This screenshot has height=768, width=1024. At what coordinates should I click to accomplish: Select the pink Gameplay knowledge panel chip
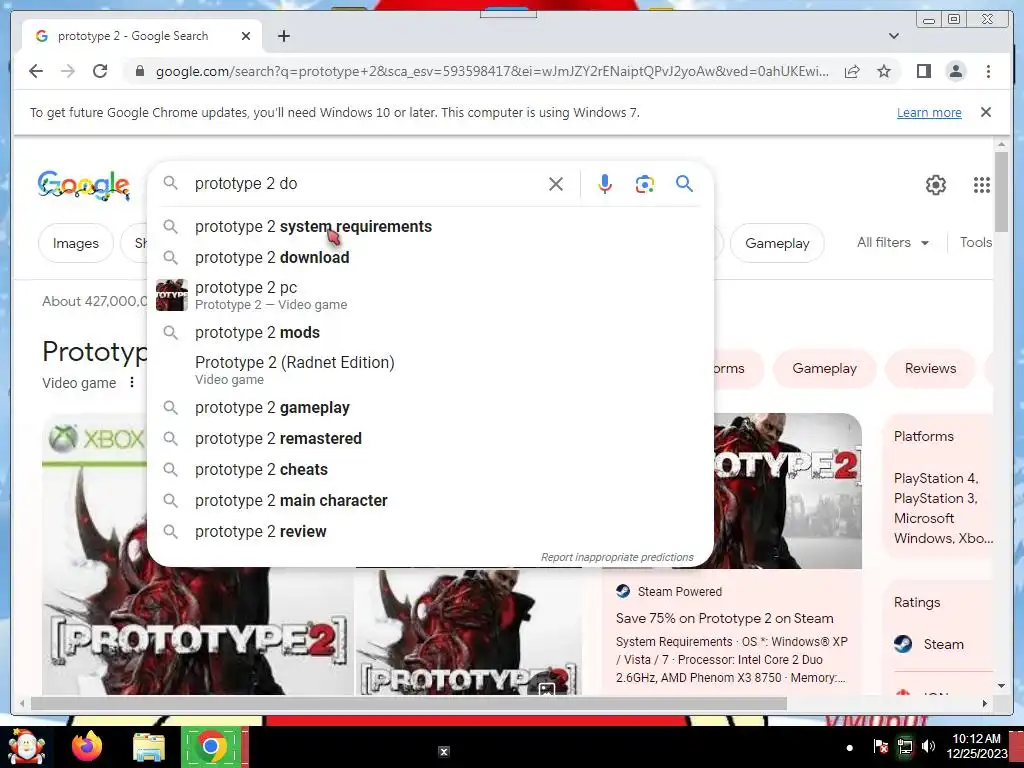[824, 368]
